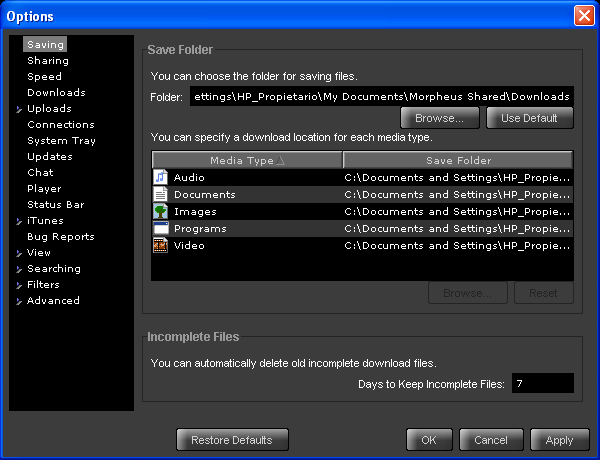Screen dimensions: 600x460
Task: Sort by the Media Type column header
Action: 247,160
